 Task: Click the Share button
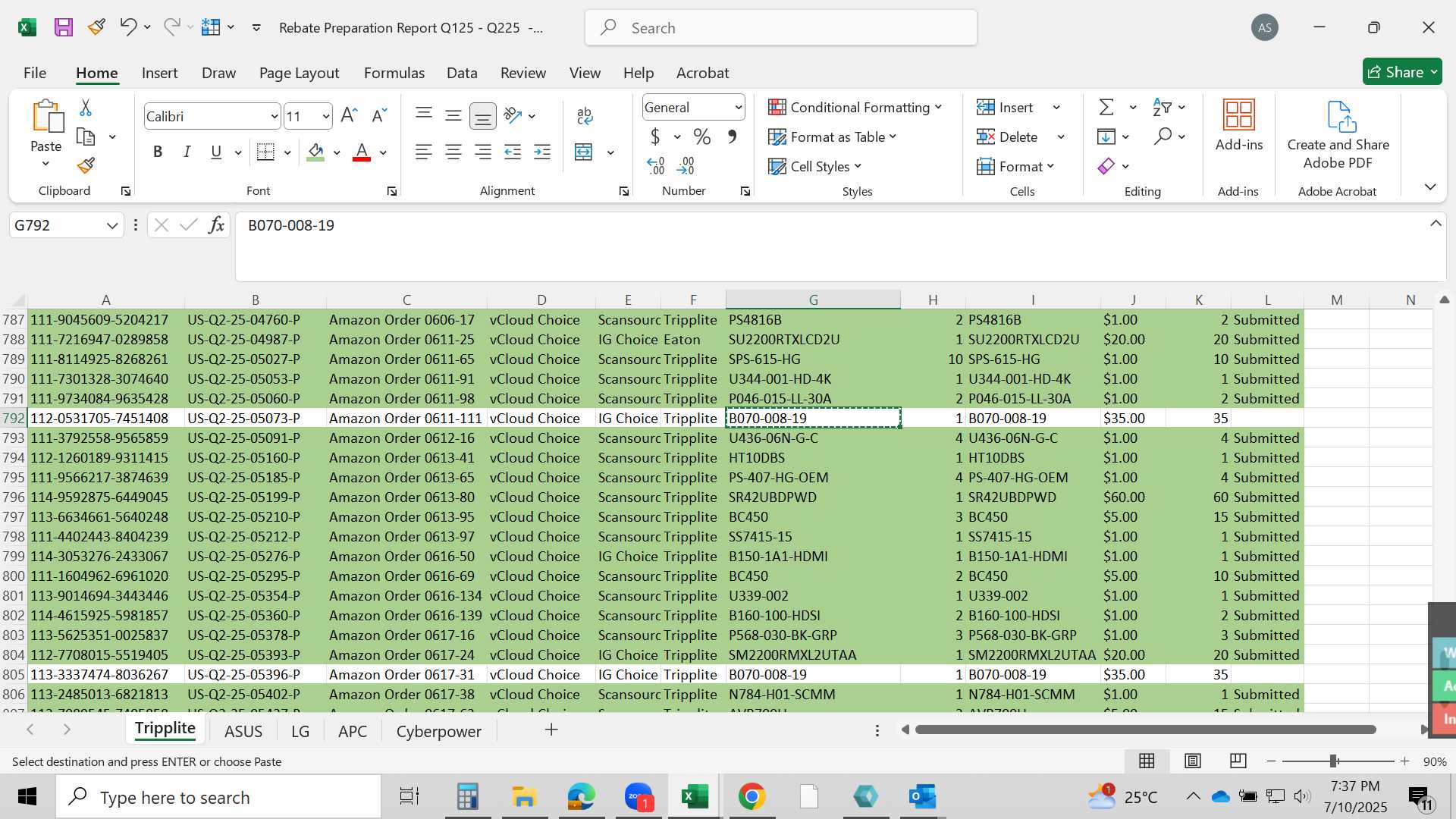[x=1402, y=72]
